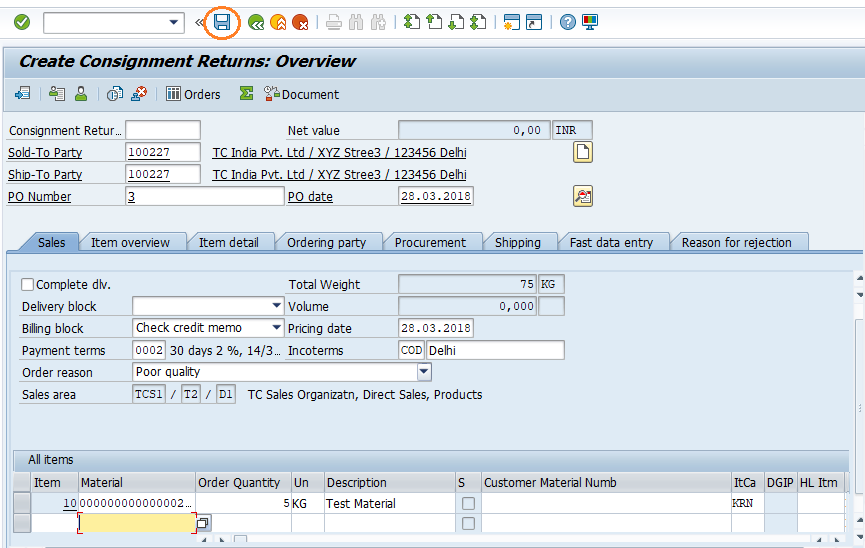This screenshot has height=548, width=865.
Task: Click the Payment terms 0002 field
Action: (149, 350)
